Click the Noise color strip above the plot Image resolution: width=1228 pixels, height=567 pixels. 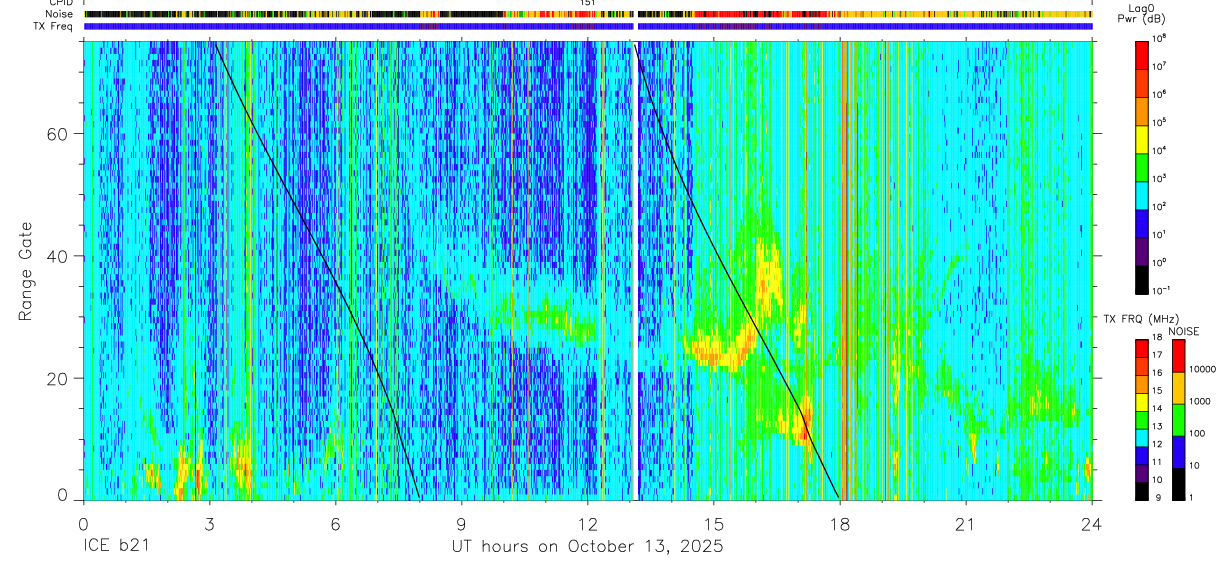[x=588, y=15]
